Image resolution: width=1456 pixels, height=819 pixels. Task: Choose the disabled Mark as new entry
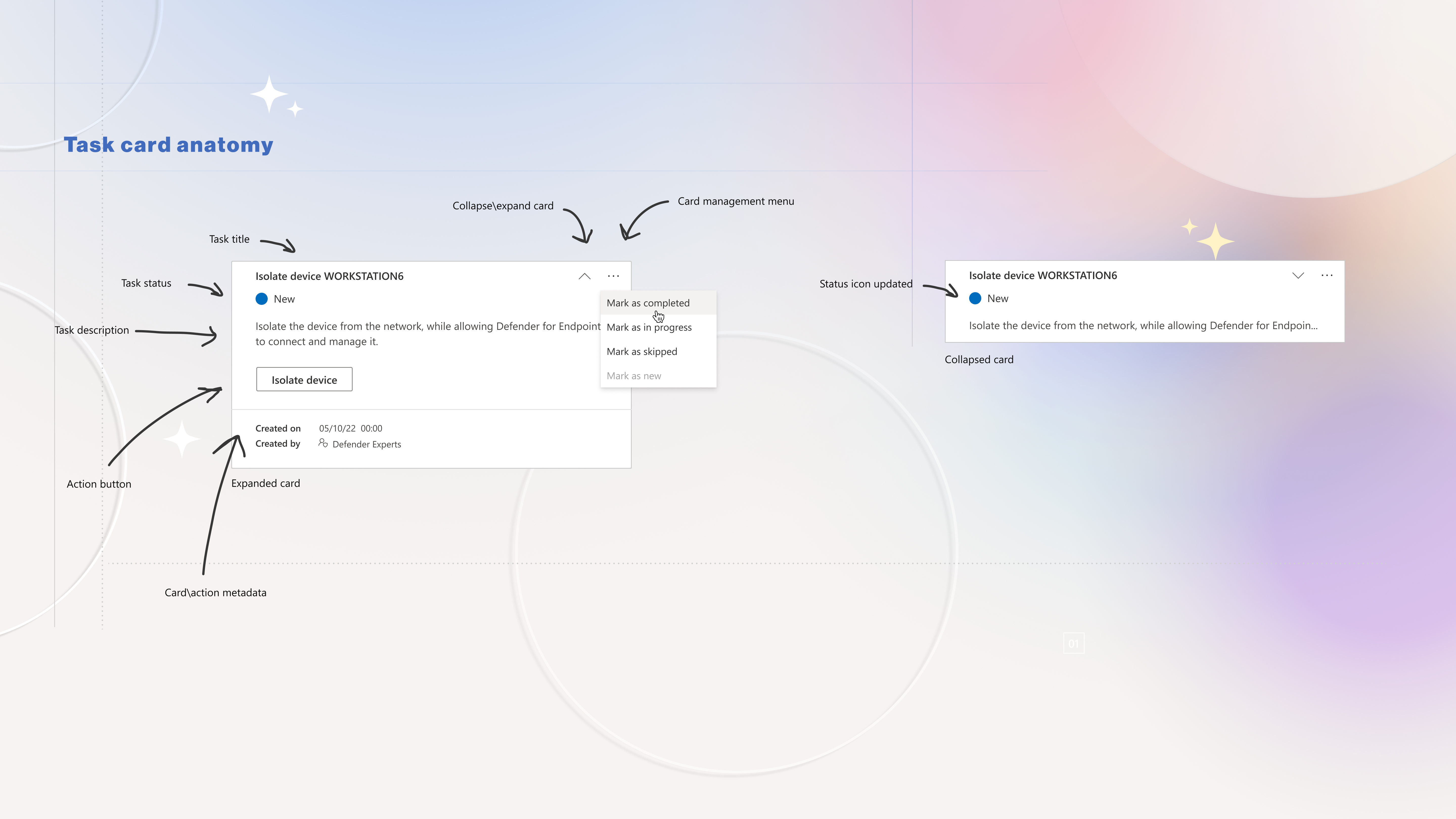pos(658,376)
